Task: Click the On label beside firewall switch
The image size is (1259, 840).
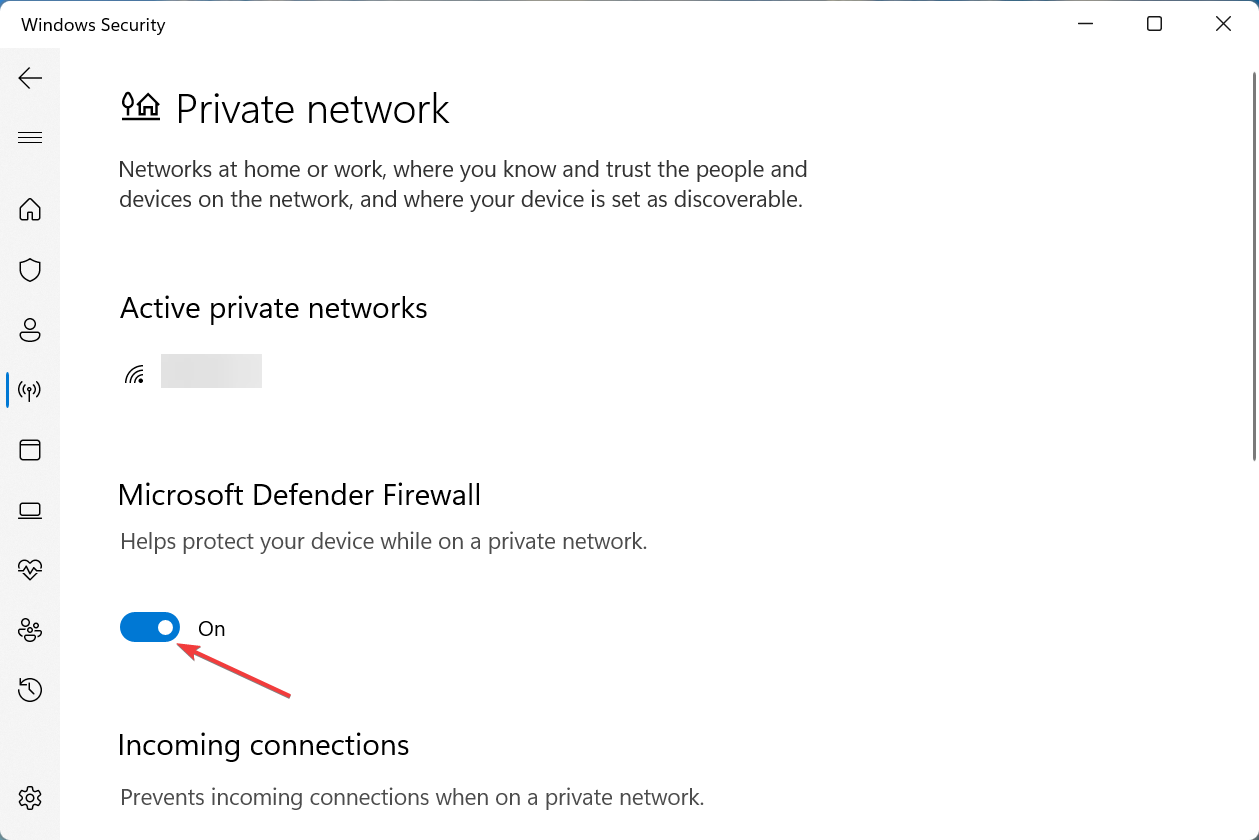Action: coord(212,629)
